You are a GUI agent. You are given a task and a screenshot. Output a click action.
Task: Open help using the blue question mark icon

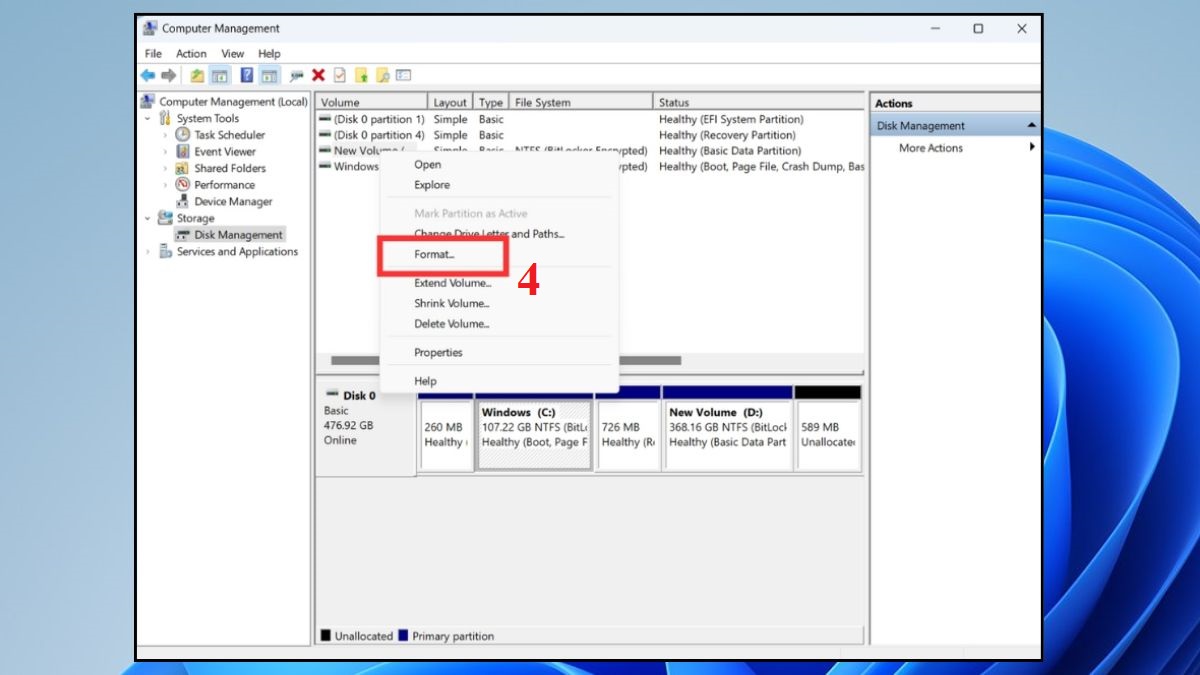[x=246, y=75]
